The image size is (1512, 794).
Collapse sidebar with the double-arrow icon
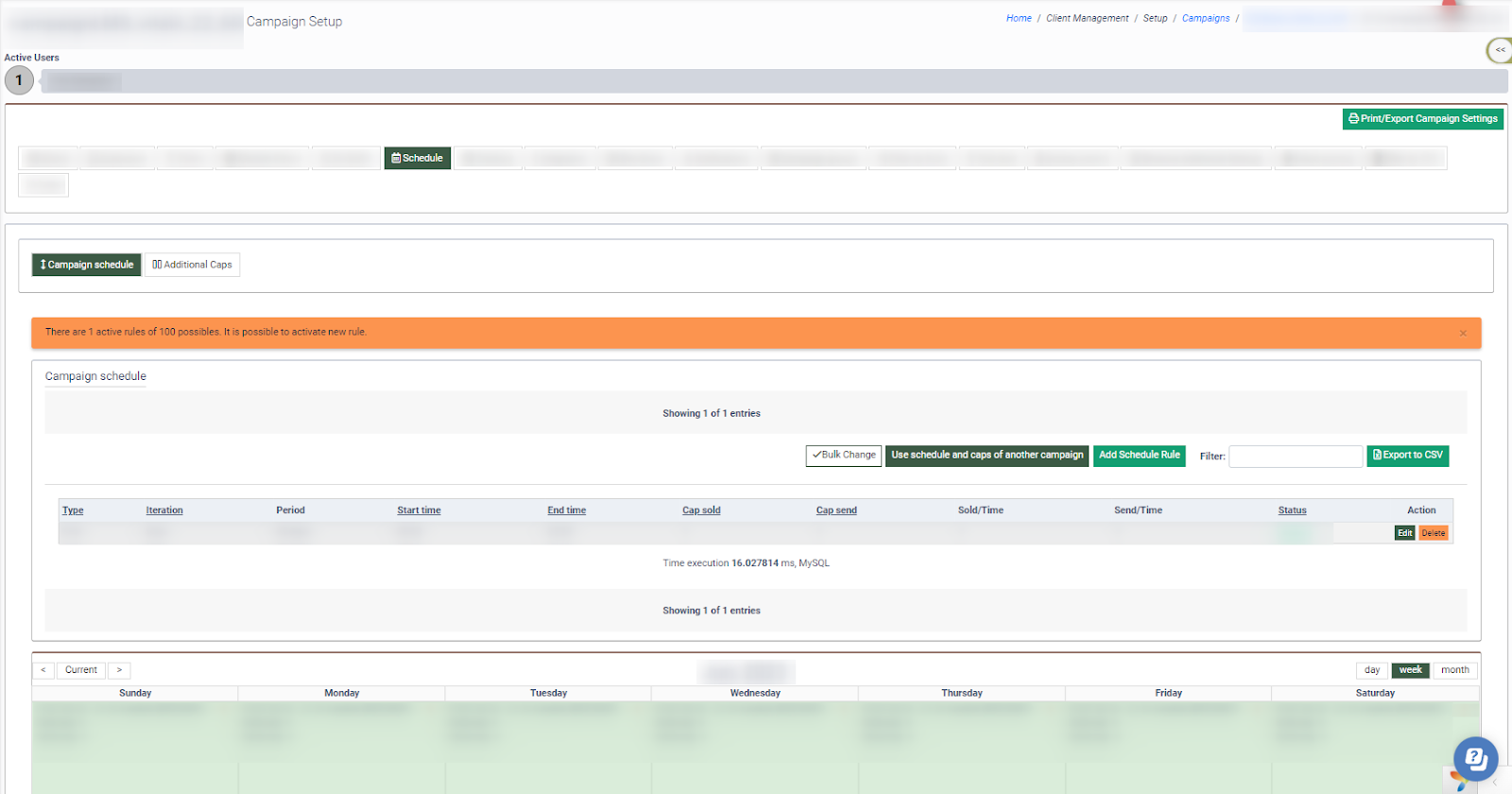pyautogui.click(x=1500, y=50)
